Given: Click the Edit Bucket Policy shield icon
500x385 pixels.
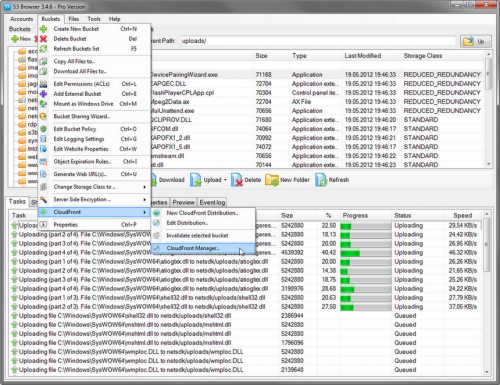Looking at the screenshot, I should pos(43,129).
